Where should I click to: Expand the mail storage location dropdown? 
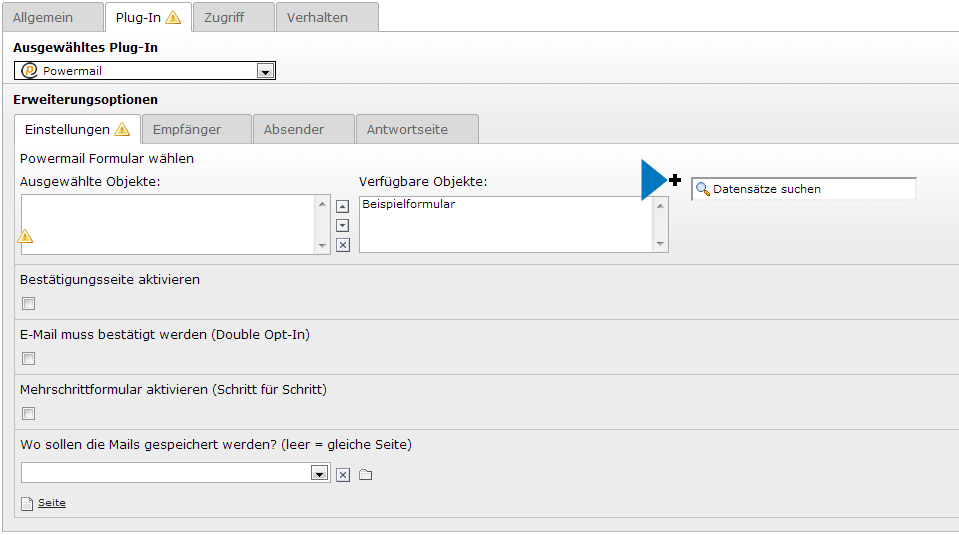point(319,473)
